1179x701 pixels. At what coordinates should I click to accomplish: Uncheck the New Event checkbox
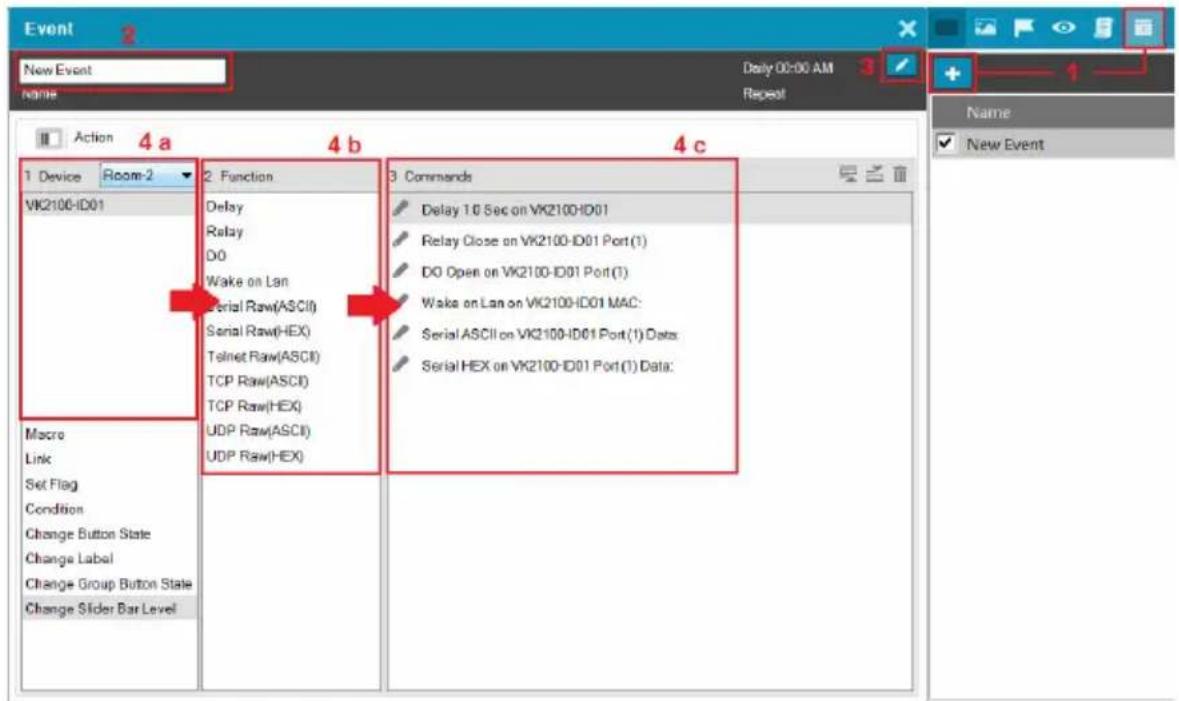[945, 143]
